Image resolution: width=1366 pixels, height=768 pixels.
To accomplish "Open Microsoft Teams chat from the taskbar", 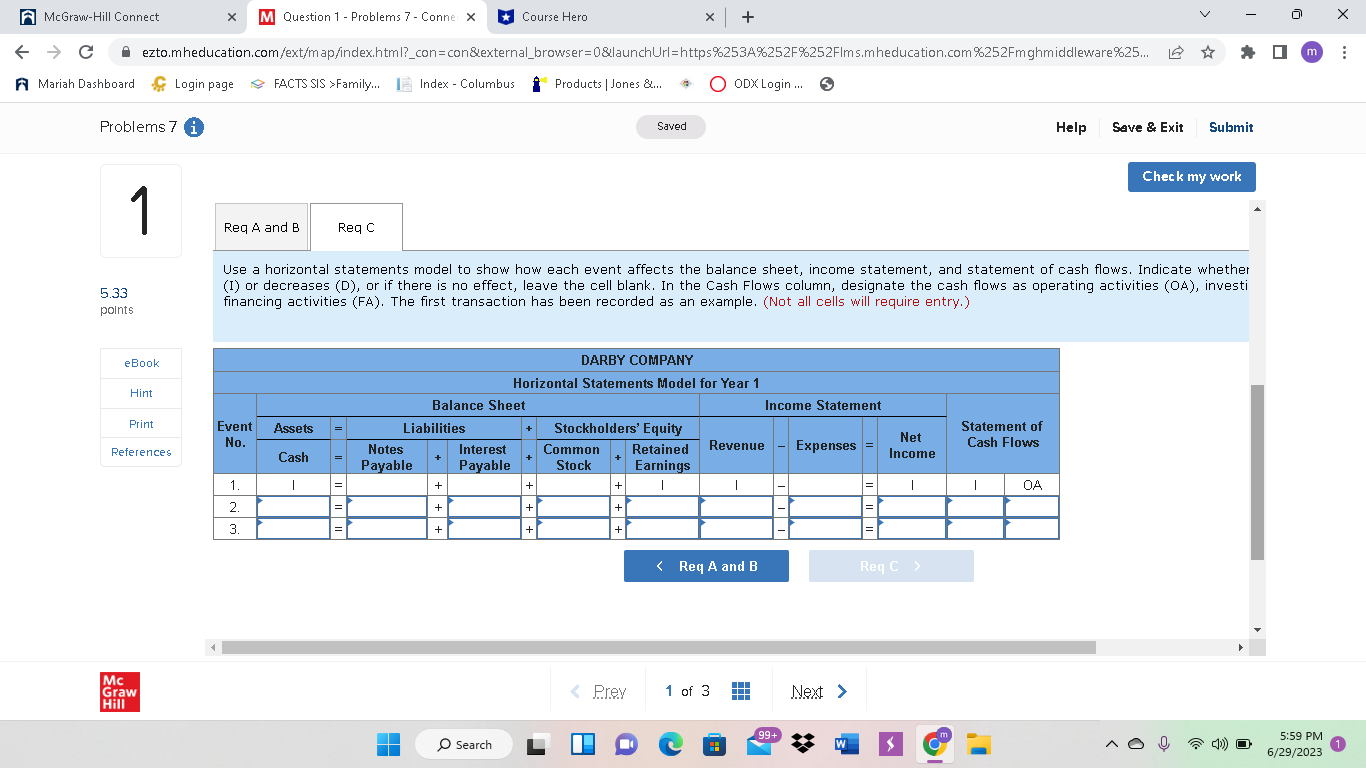I will [626, 744].
